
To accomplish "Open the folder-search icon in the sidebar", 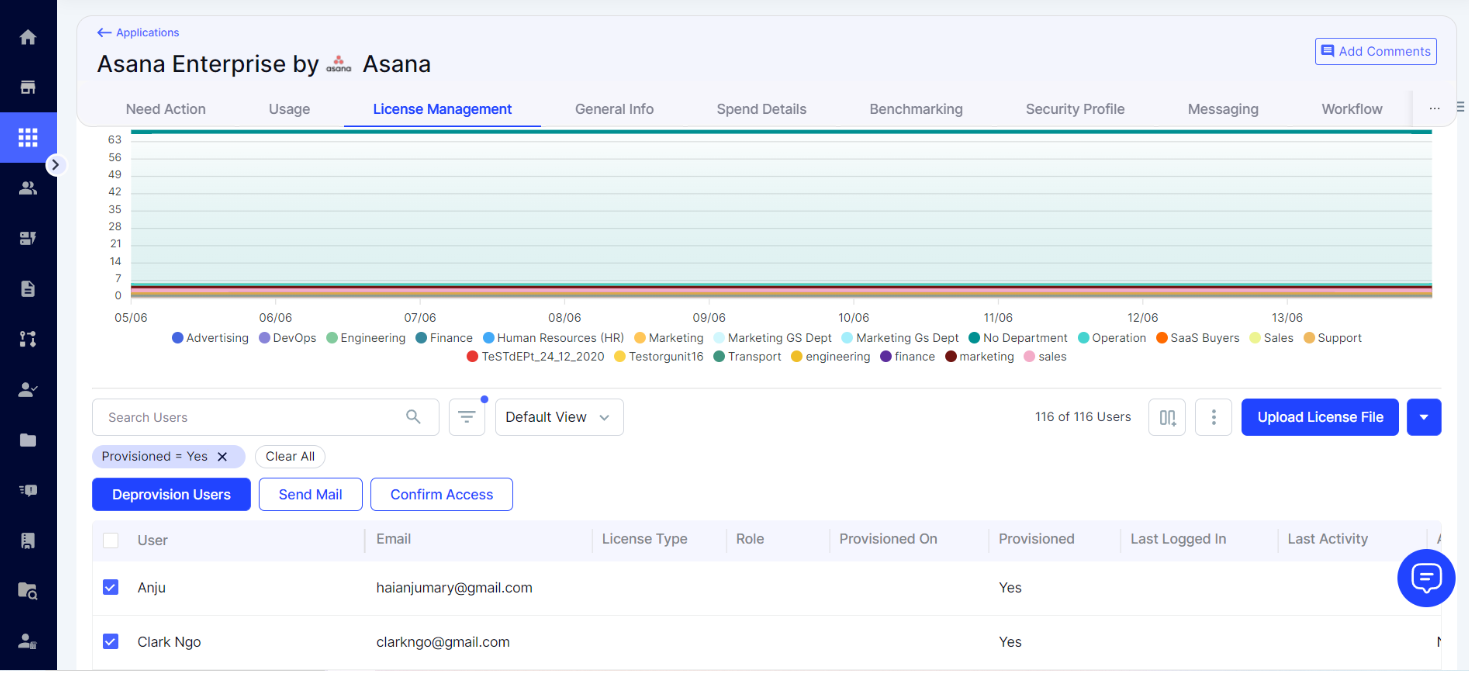I will [x=27, y=590].
